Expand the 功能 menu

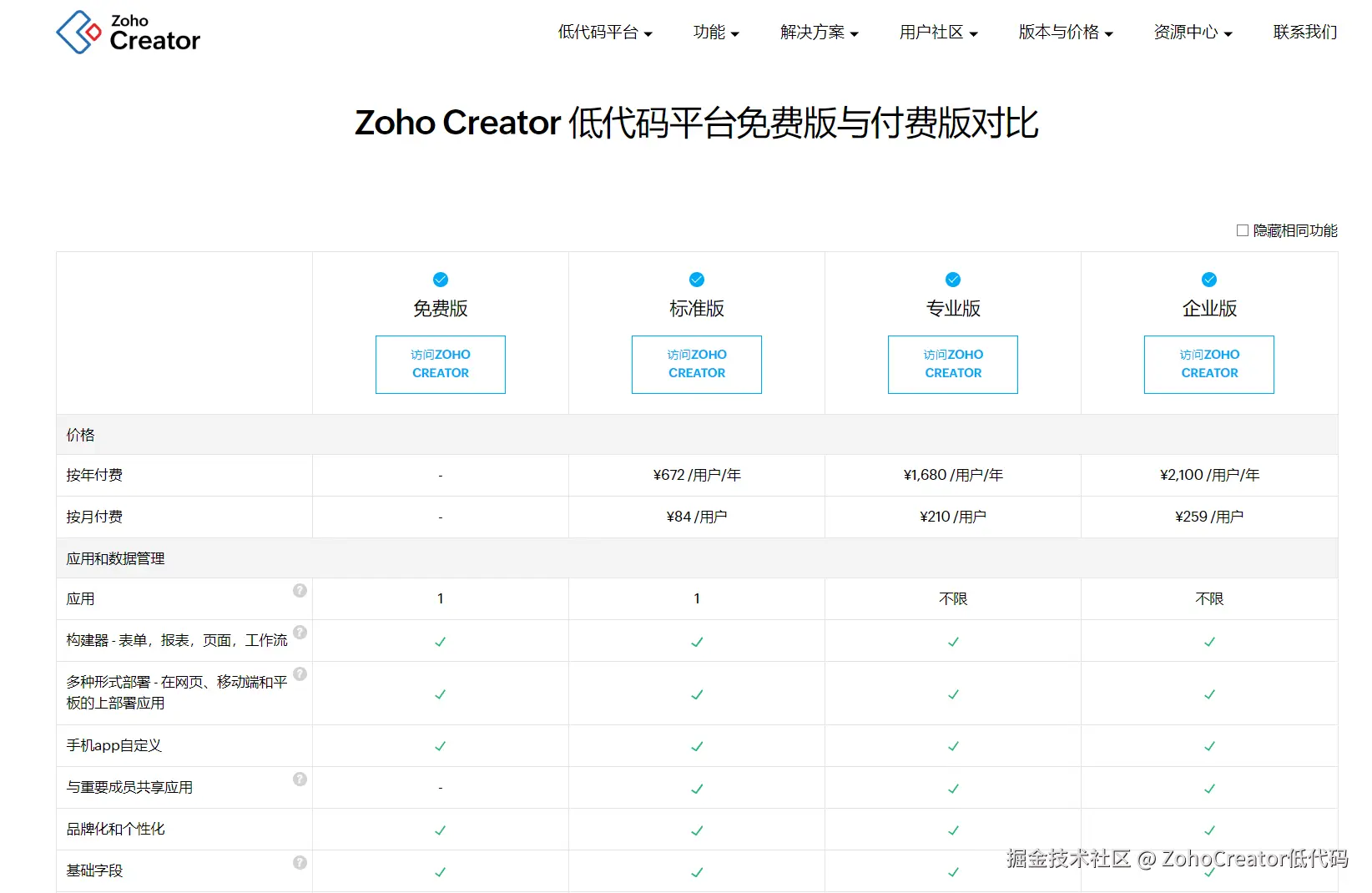[x=716, y=33]
